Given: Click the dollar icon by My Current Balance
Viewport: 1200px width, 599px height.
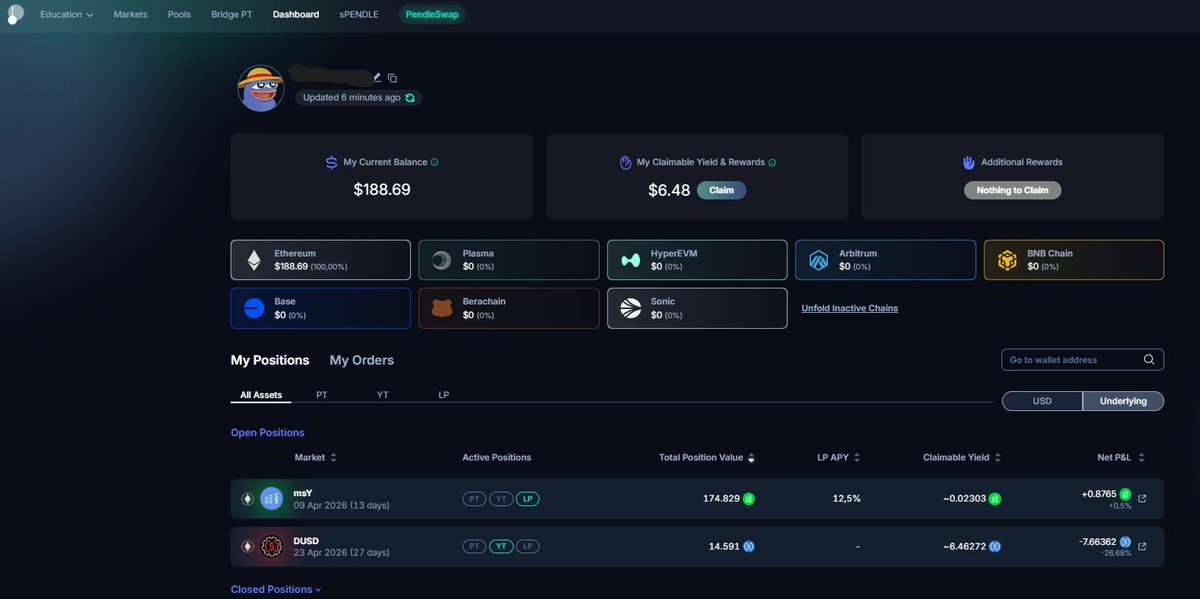Looking at the screenshot, I should (331, 162).
